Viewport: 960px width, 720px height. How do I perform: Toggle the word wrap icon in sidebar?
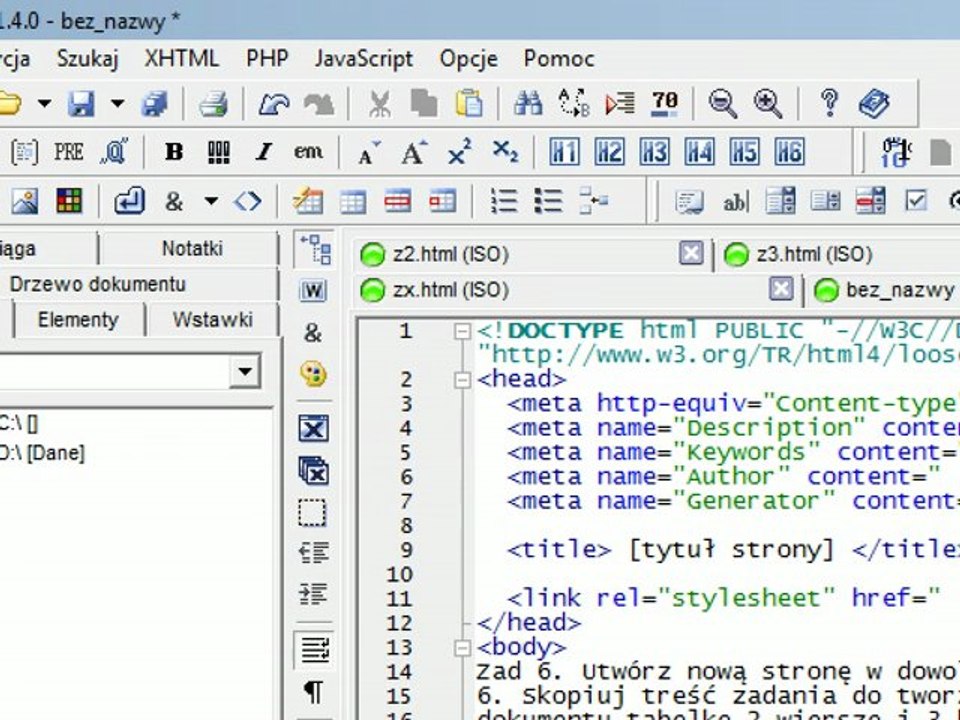click(x=315, y=650)
